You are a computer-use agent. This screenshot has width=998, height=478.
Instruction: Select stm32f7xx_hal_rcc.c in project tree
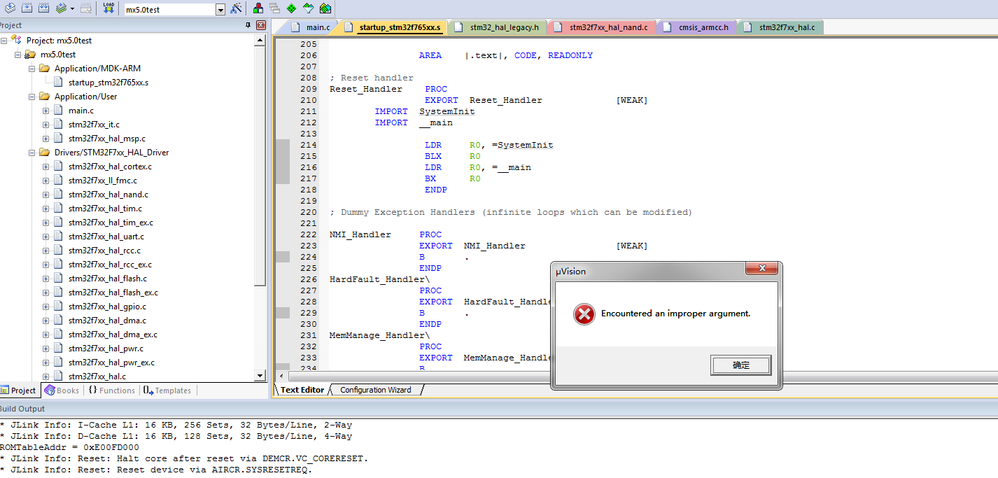[x=104, y=250]
